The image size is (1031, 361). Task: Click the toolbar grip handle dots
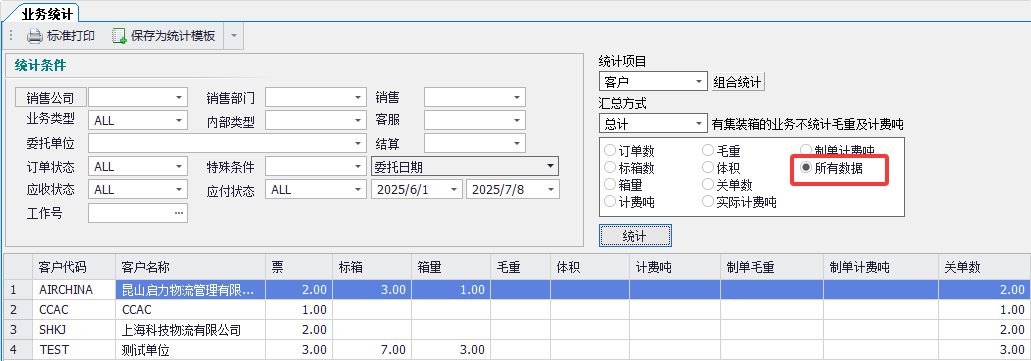11,36
